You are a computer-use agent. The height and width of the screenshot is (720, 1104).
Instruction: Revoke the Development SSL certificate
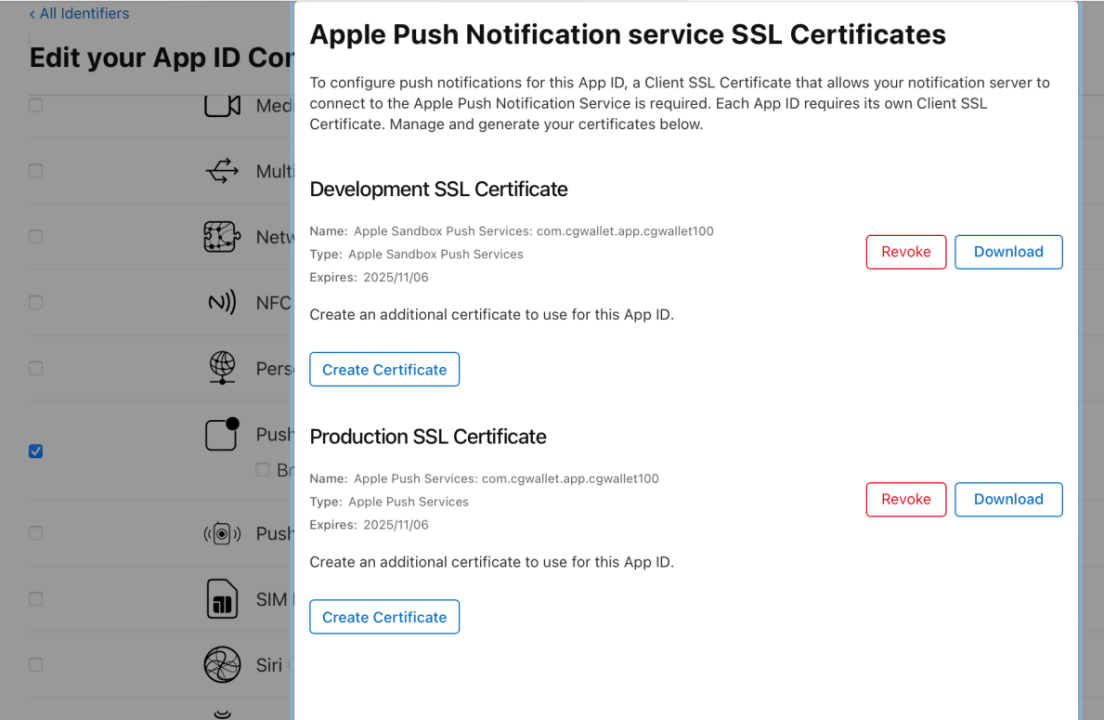[905, 252]
